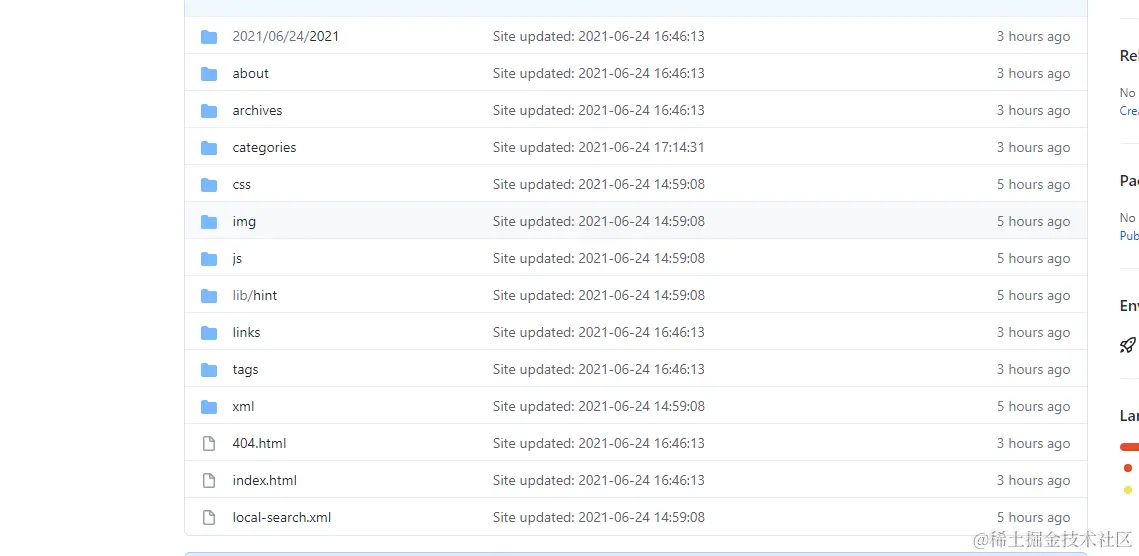
Task: Click the folder icon for 2021/06/24/2021
Action: (209, 36)
